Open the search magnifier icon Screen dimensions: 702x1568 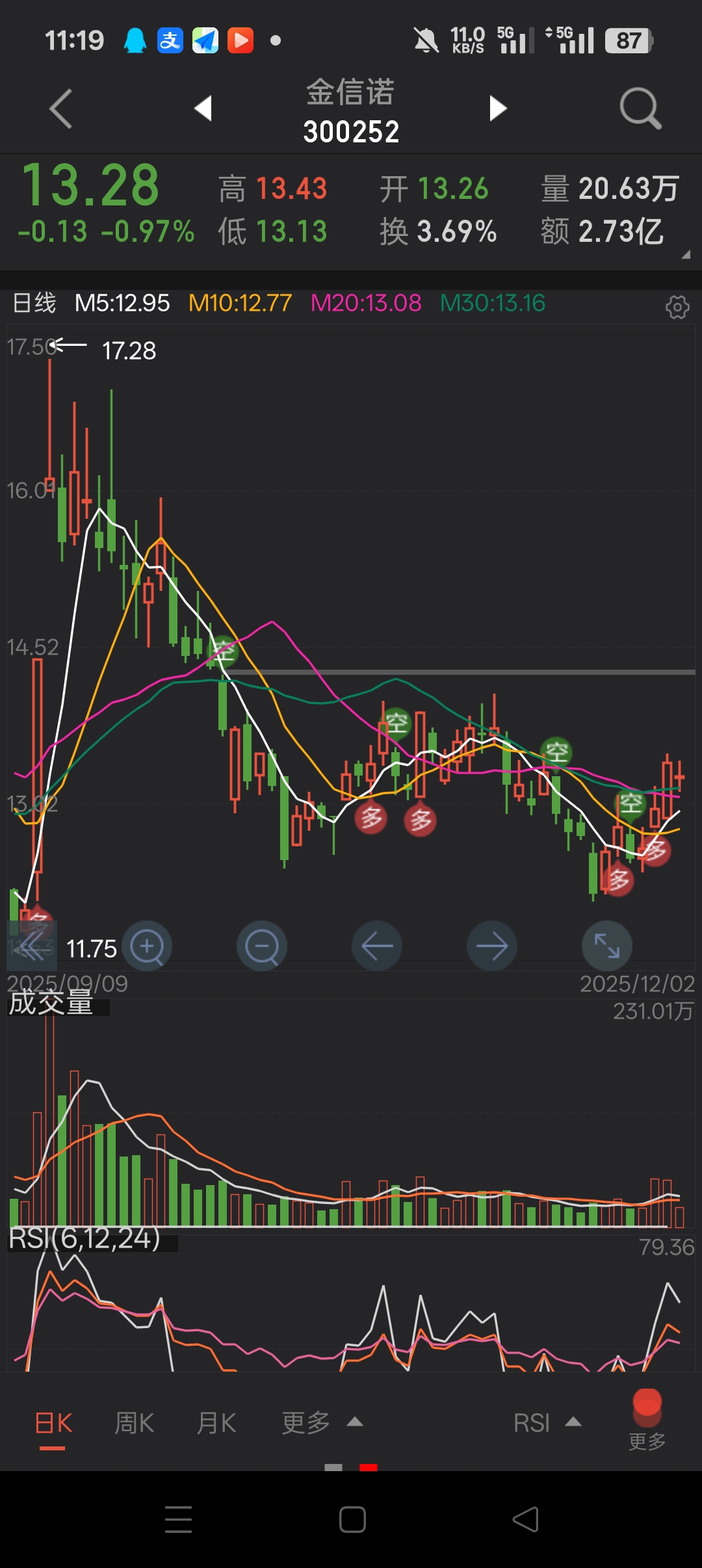point(640,109)
